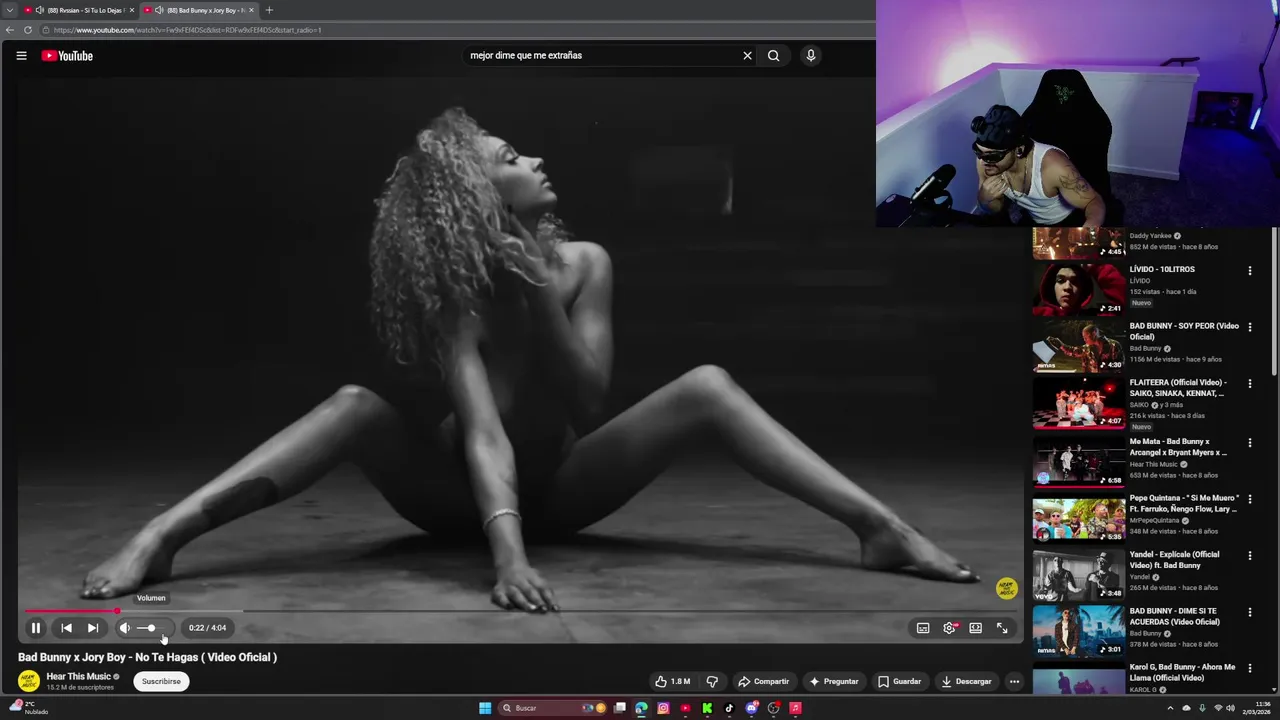Toggle subtitles in the video player

point(923,628)
